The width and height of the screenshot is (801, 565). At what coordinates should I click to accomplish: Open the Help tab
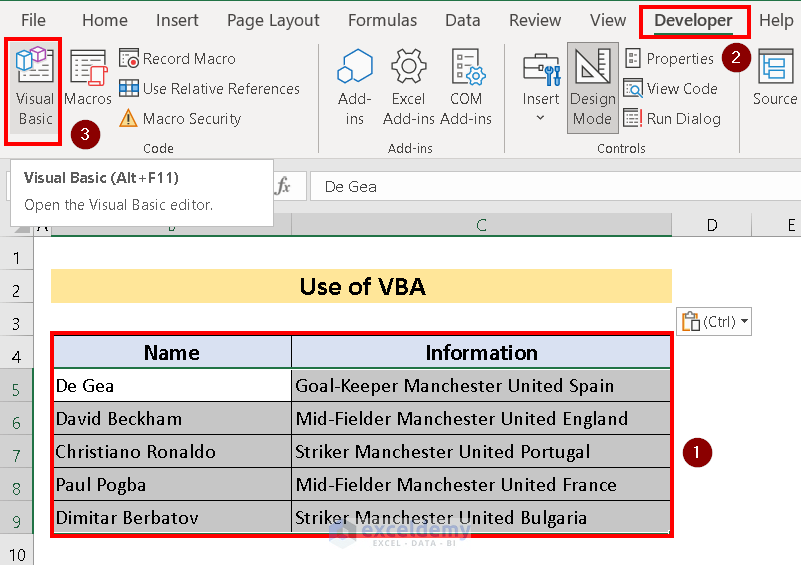click(x=776, y=20)
